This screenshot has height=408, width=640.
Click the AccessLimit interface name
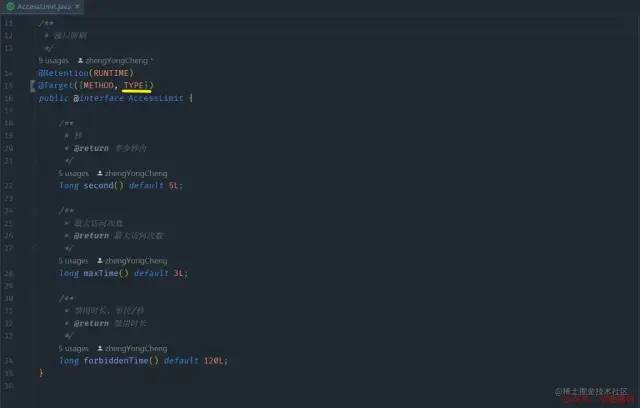point(156,98)
